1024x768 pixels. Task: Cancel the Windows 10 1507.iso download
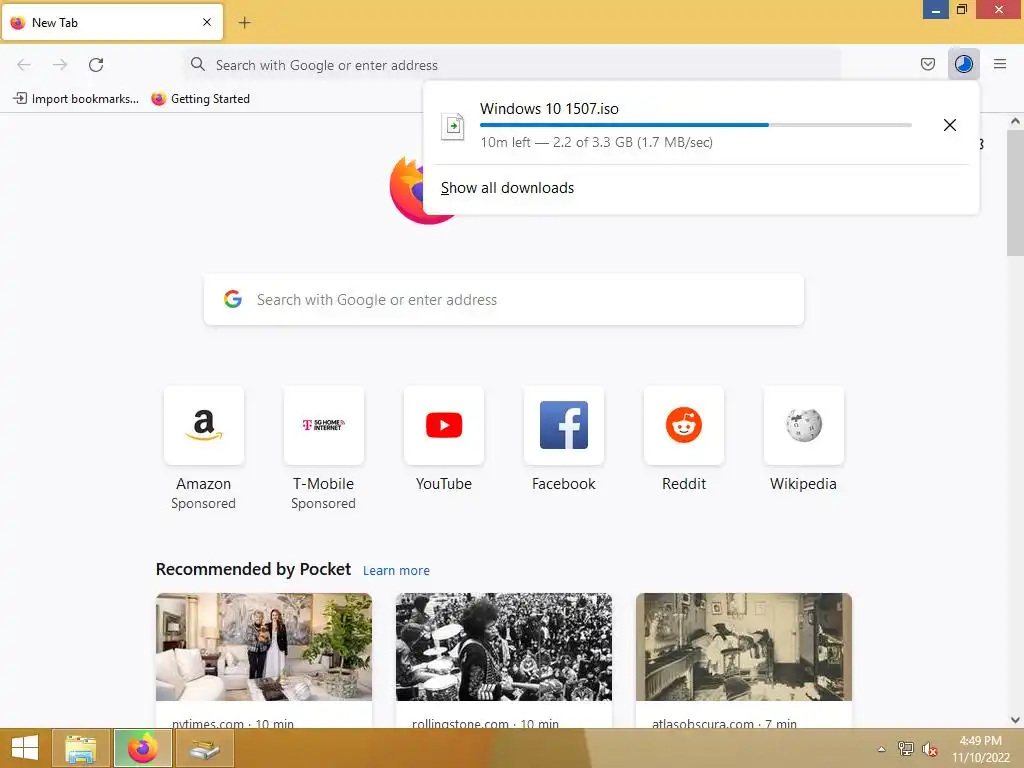[950, 125]
